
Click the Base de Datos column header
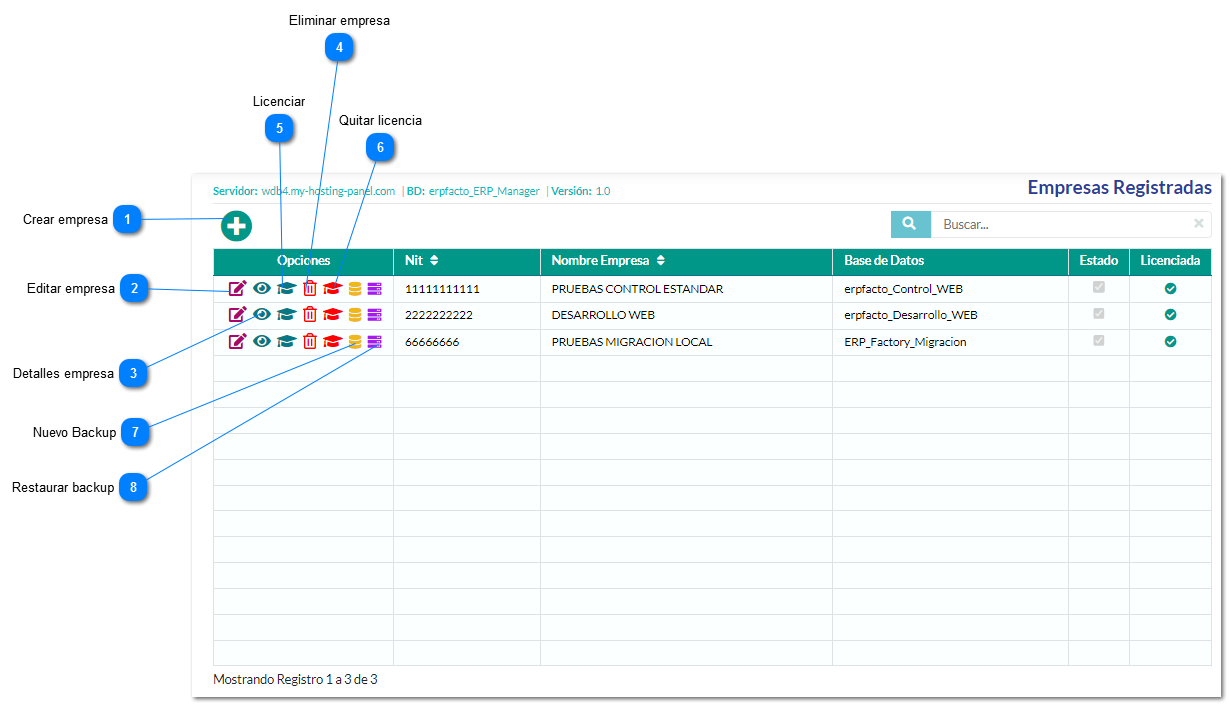[x=884, y=261]
